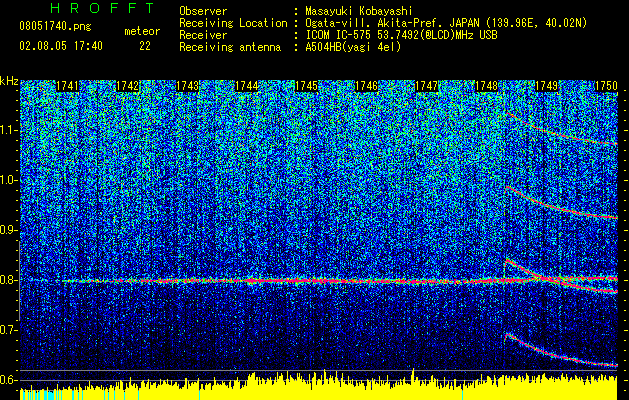
Task: Click the 0.8 frequency axis label
Action: pyautogui.click(x=9, y=280)
